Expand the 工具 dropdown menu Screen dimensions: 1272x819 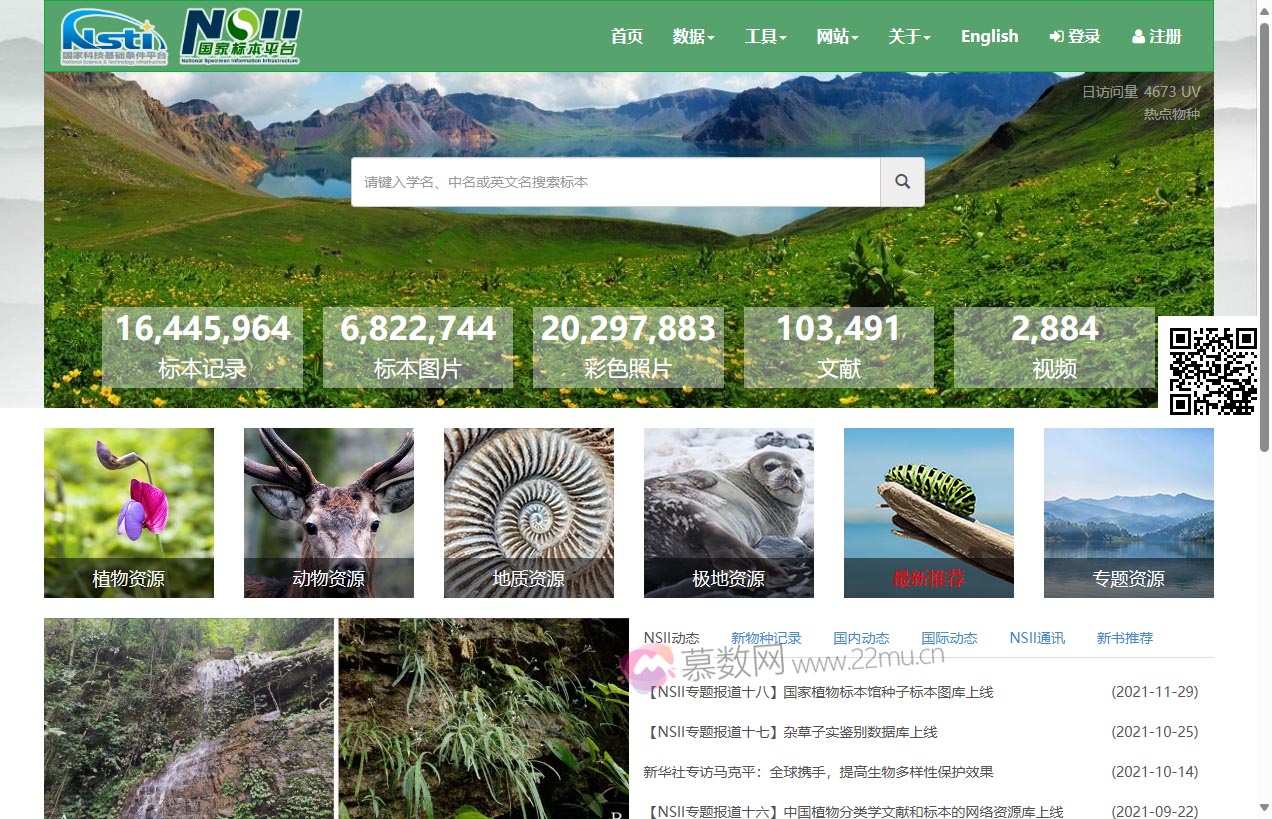point(765,36)
